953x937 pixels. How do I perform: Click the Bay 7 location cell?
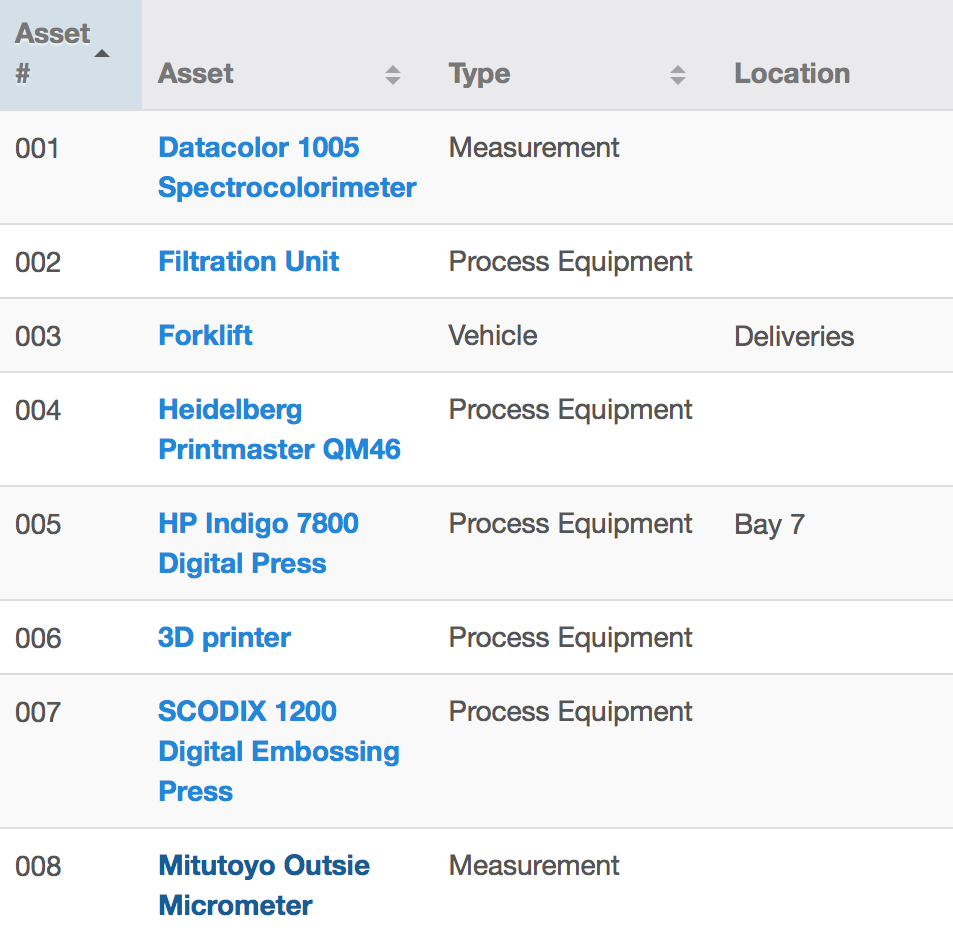coord(769,524)
